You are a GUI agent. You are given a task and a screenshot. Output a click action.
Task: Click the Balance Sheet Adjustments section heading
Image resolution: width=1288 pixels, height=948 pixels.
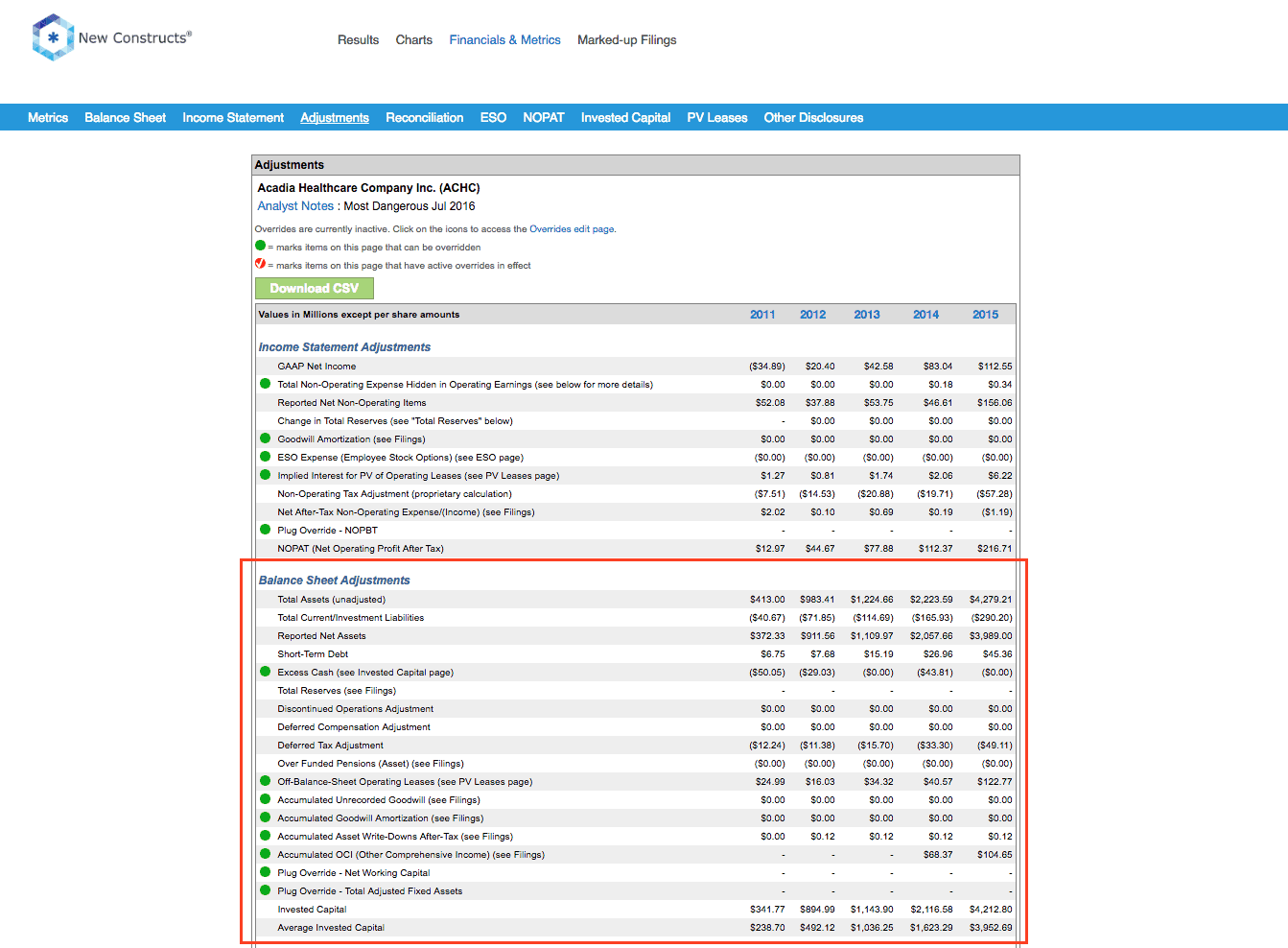coord(334,581)
